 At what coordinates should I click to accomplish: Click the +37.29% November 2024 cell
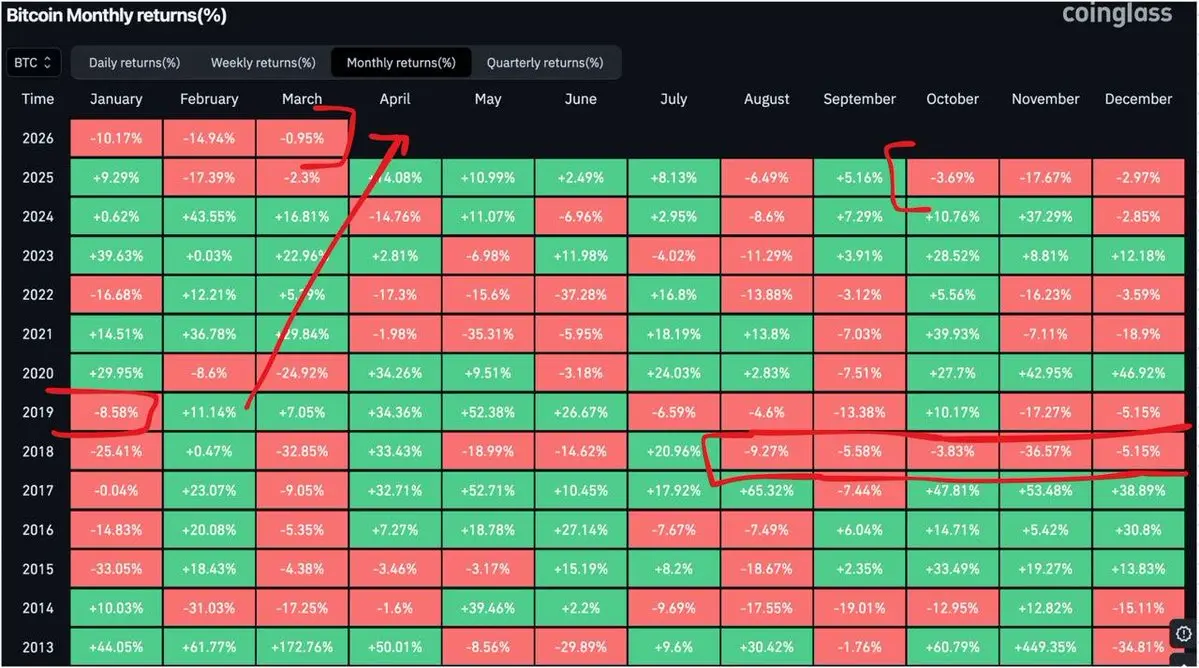point(1045,216)
